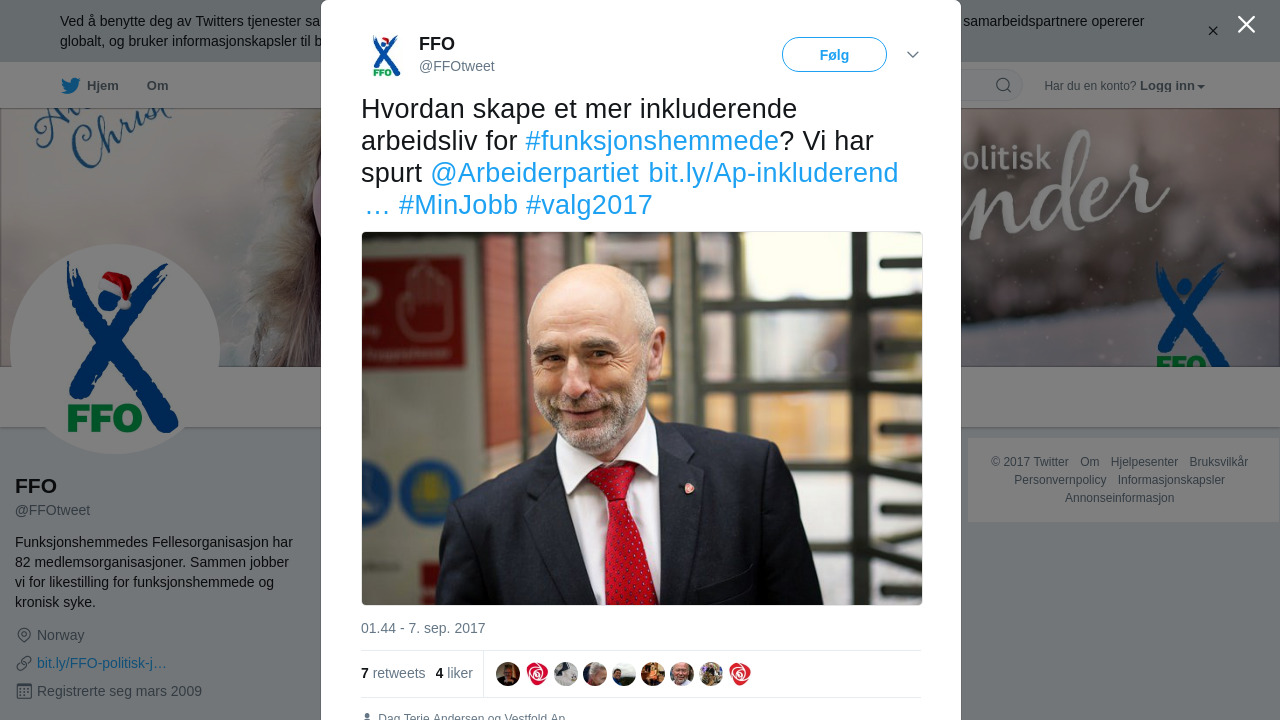Open the #funksjonshemmede hashtag
Screen dimensions: 1280x720
coord(652,141)
